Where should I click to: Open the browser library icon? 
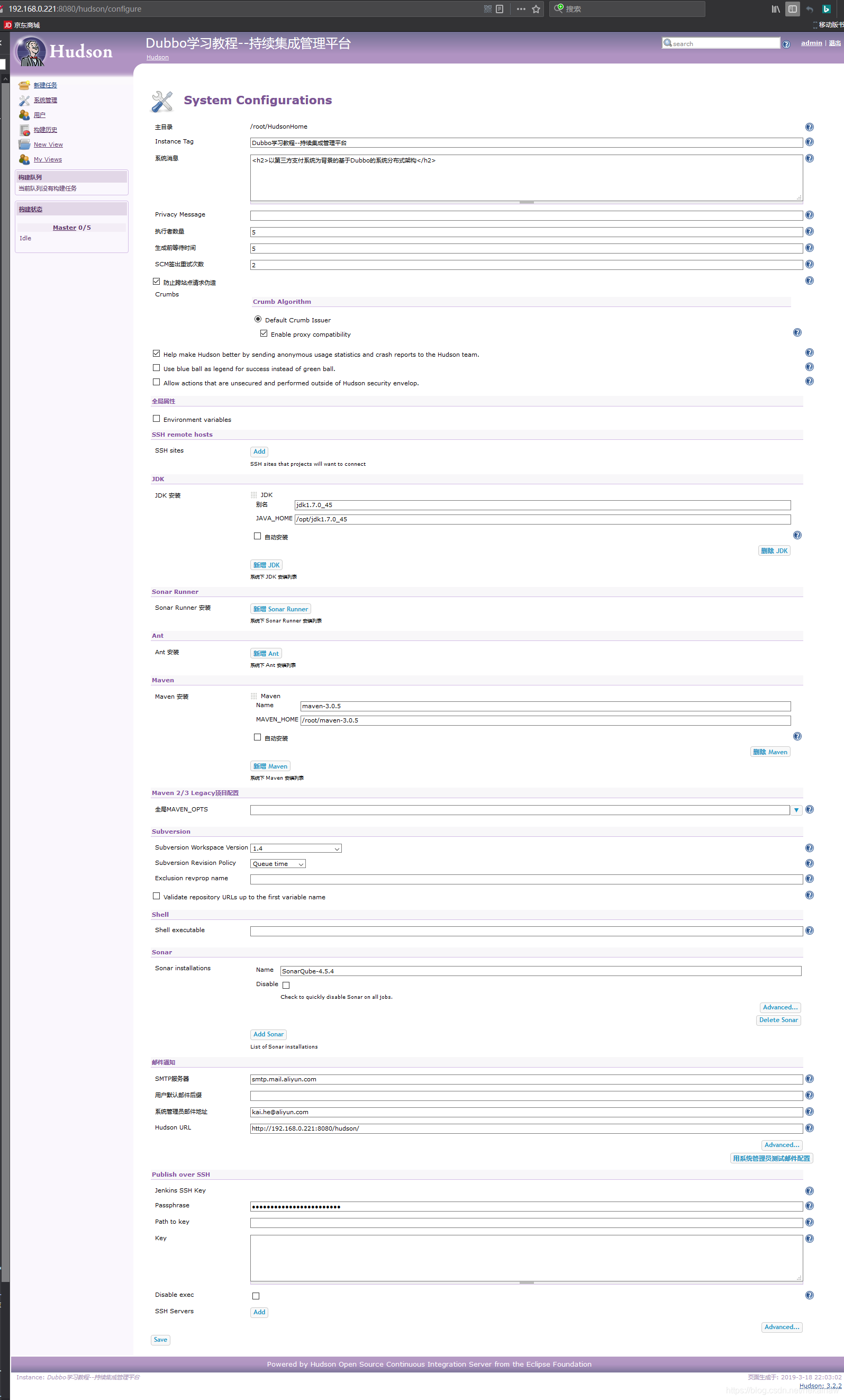[775, 9]
